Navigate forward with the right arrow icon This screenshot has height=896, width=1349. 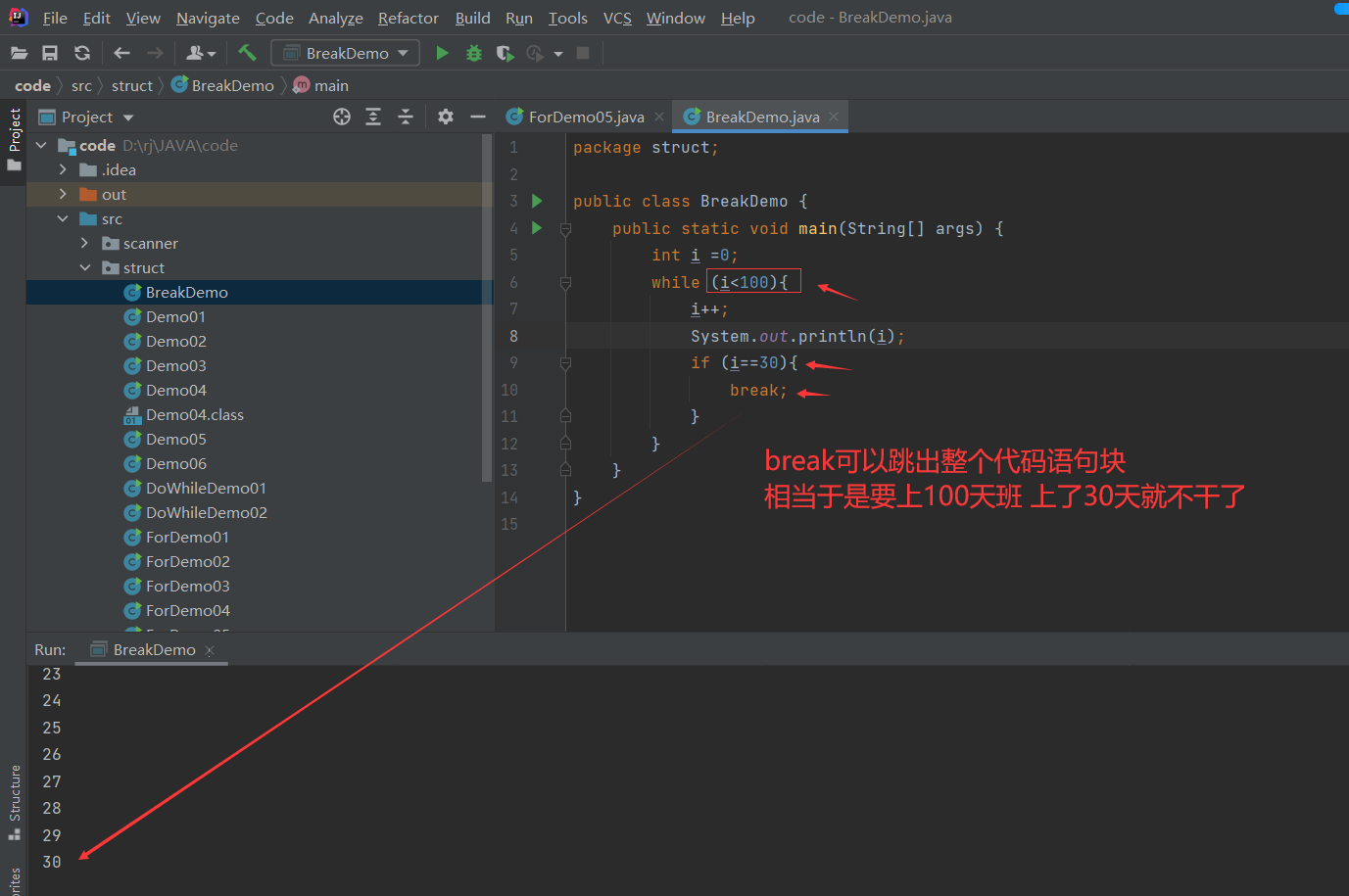tap(155, 53)
